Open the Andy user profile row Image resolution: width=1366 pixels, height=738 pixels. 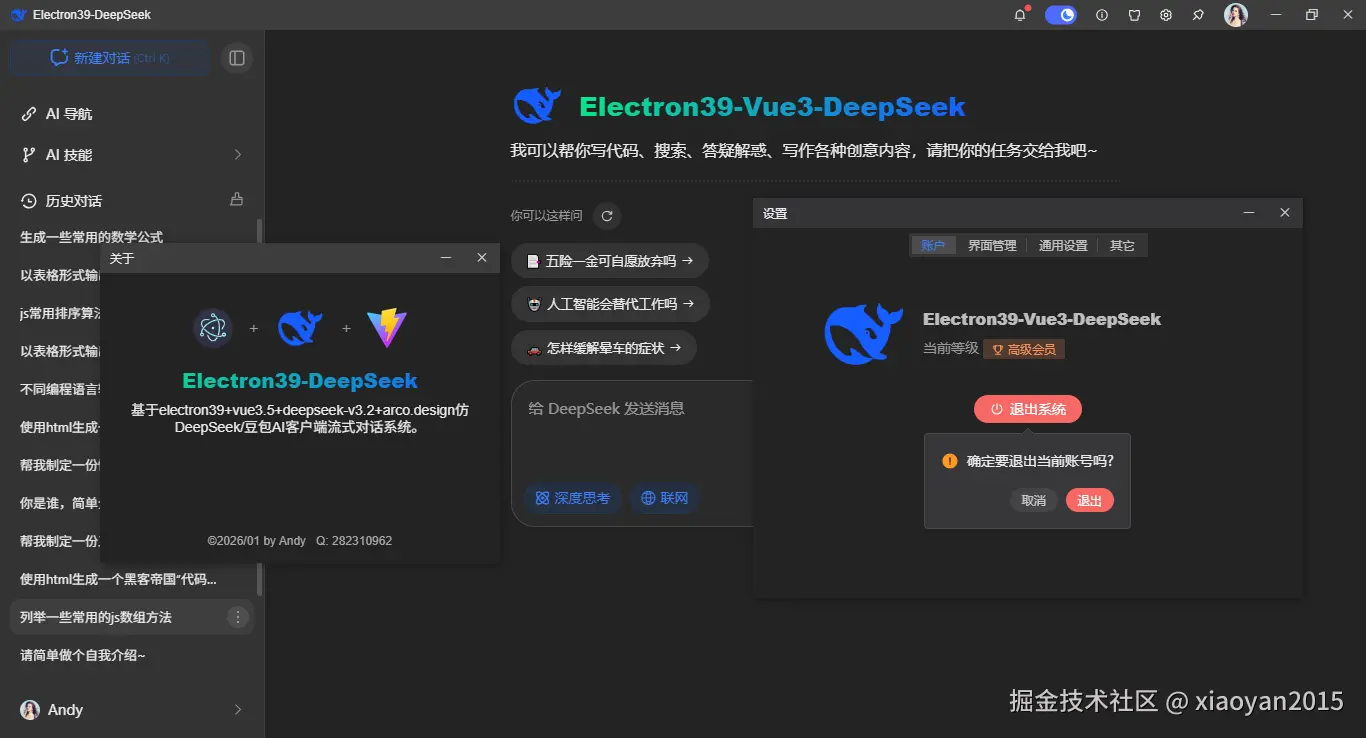click(x=132, y=709)
